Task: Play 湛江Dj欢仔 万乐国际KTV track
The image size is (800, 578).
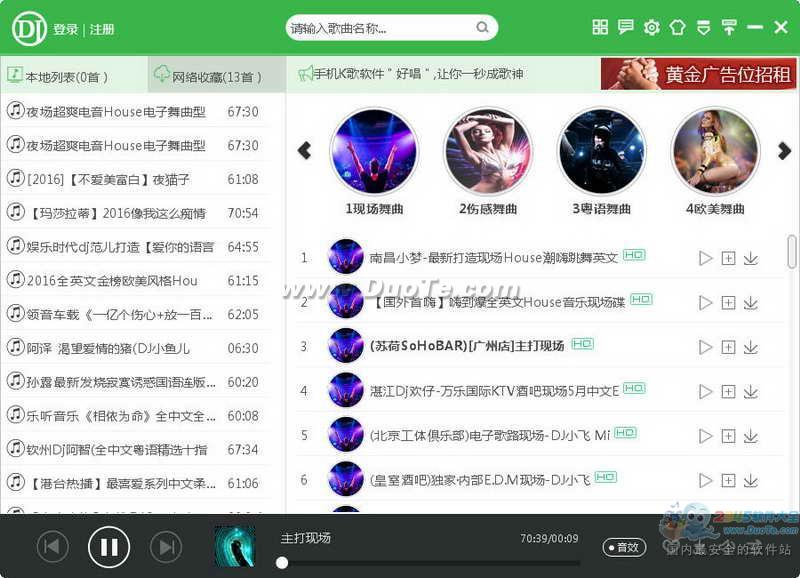Action: point(705,391)
